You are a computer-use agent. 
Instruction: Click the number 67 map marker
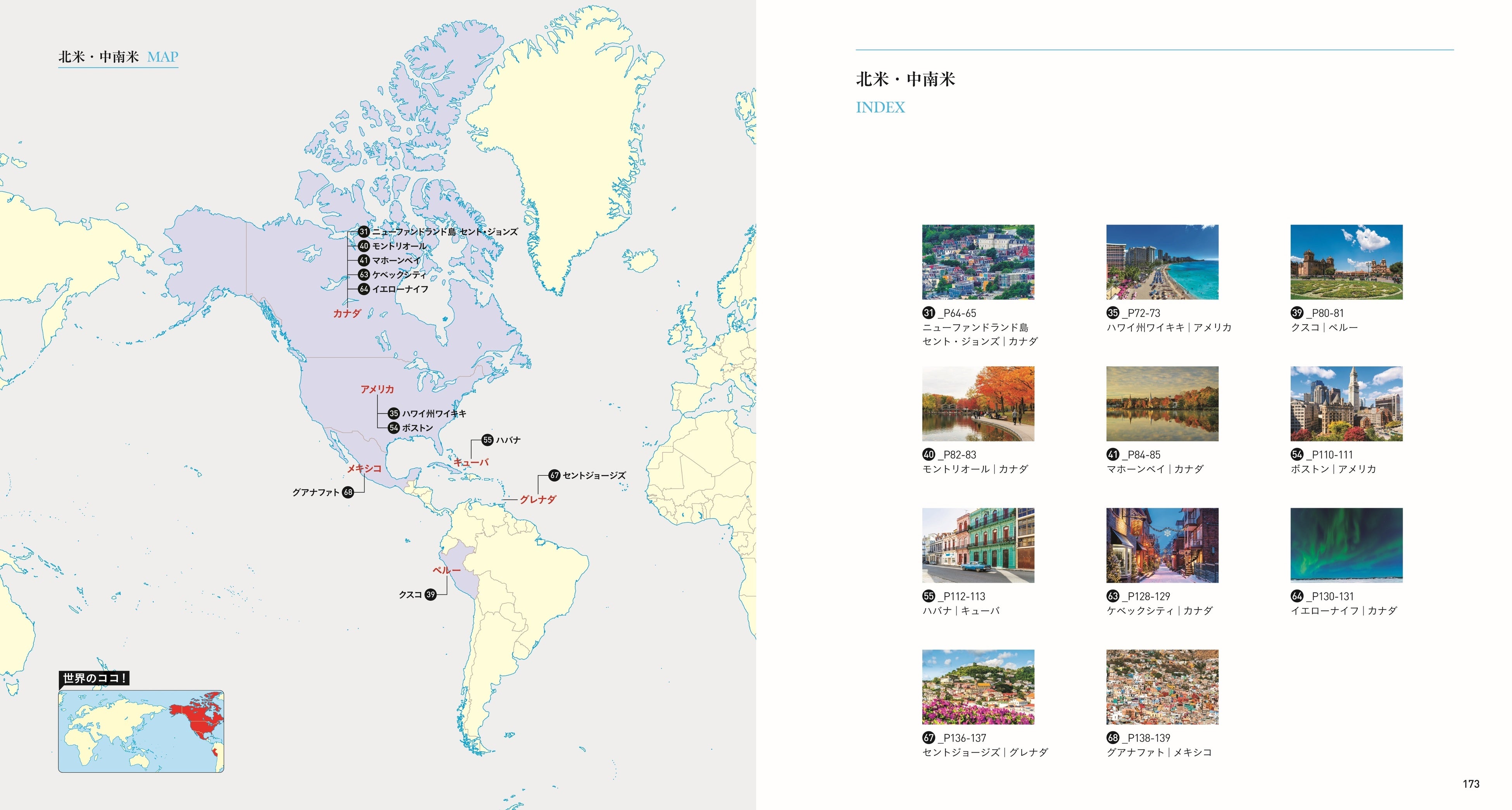tap(554, 476)
